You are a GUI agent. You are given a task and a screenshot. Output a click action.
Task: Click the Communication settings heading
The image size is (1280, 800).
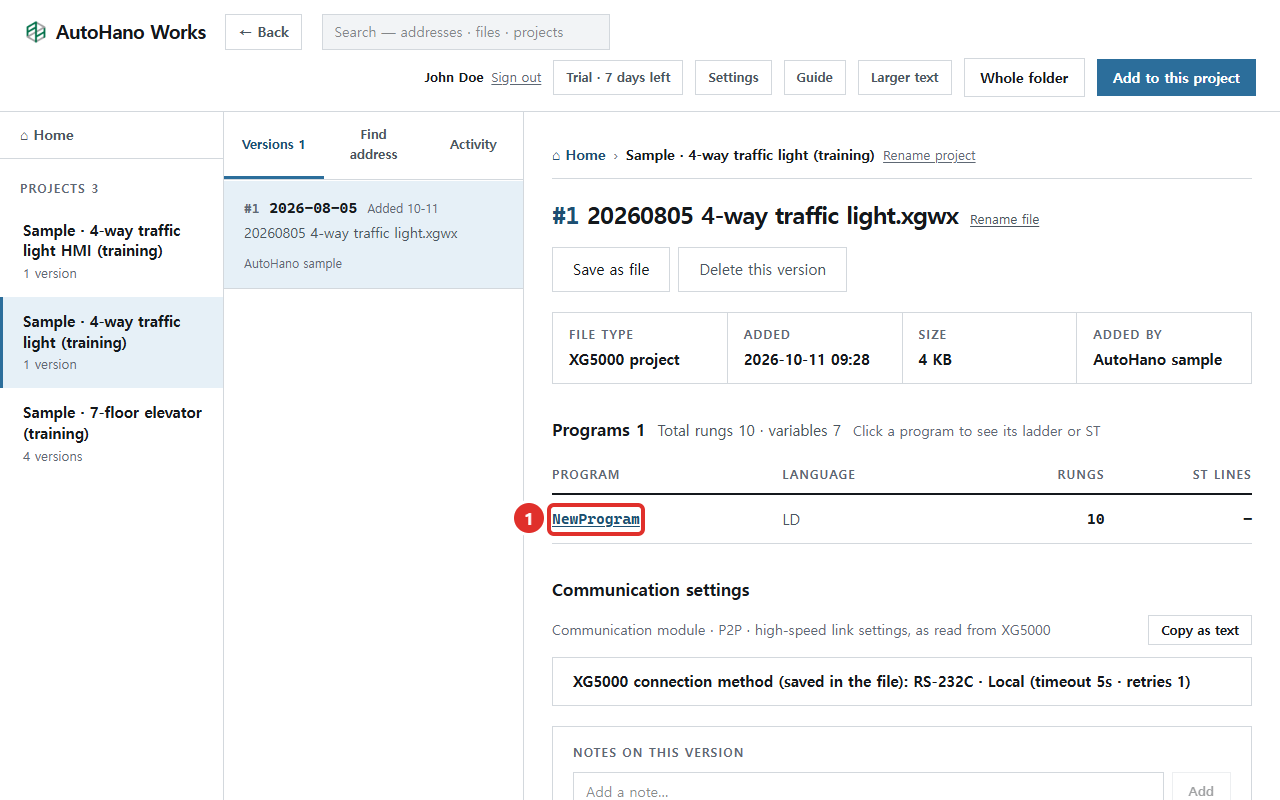[x=651, y=590]
